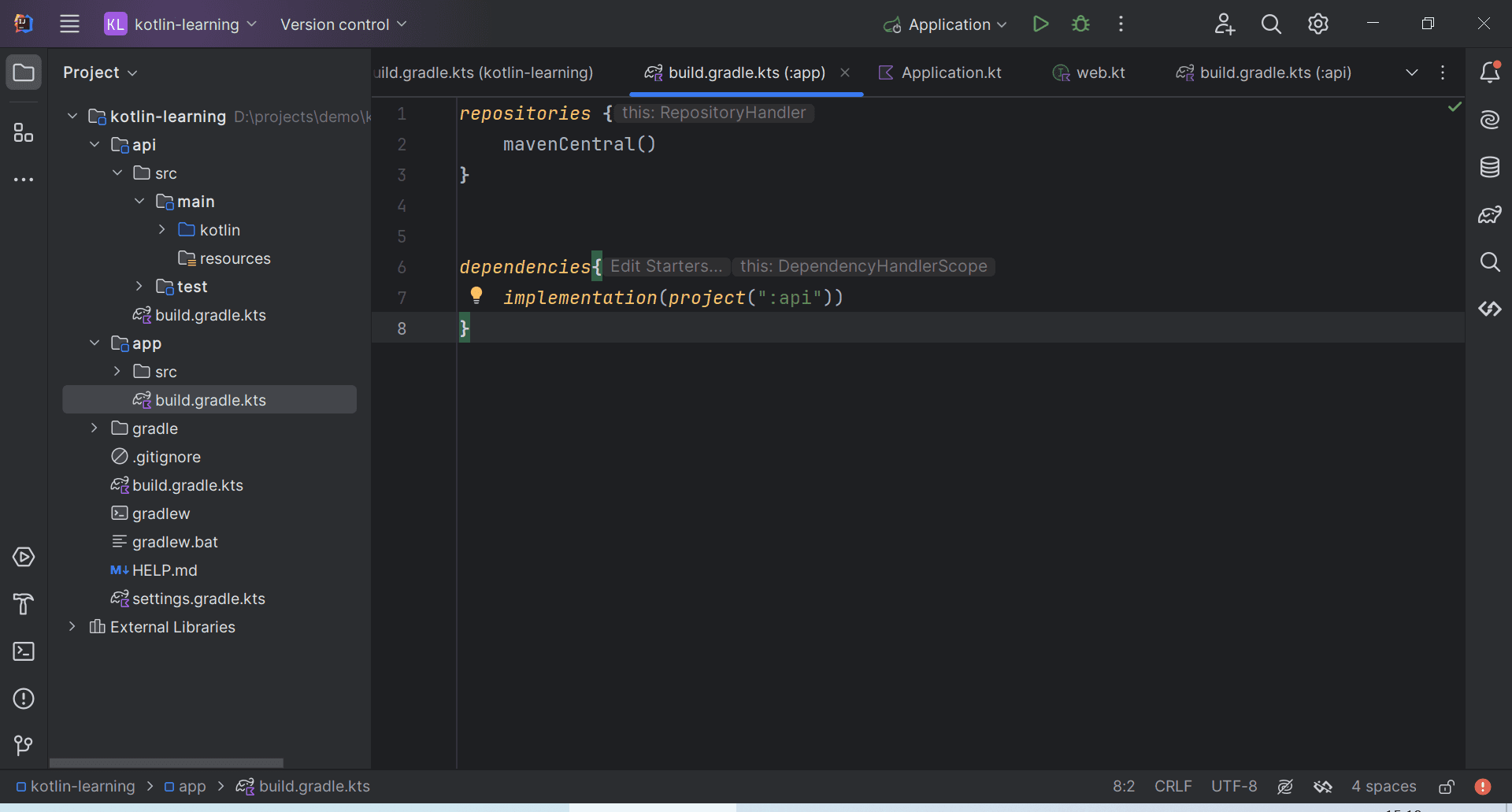Show more tool windows ellipsis
The image size is (1512, 812).
[24, 180]
